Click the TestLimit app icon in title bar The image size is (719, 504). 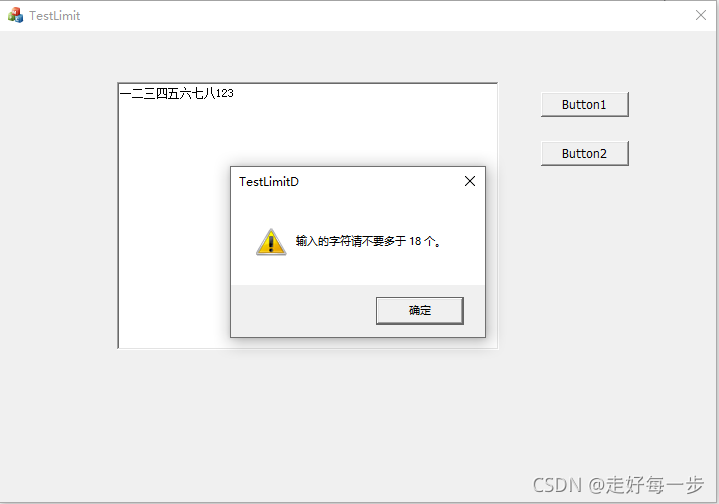(x=16, y=15)
